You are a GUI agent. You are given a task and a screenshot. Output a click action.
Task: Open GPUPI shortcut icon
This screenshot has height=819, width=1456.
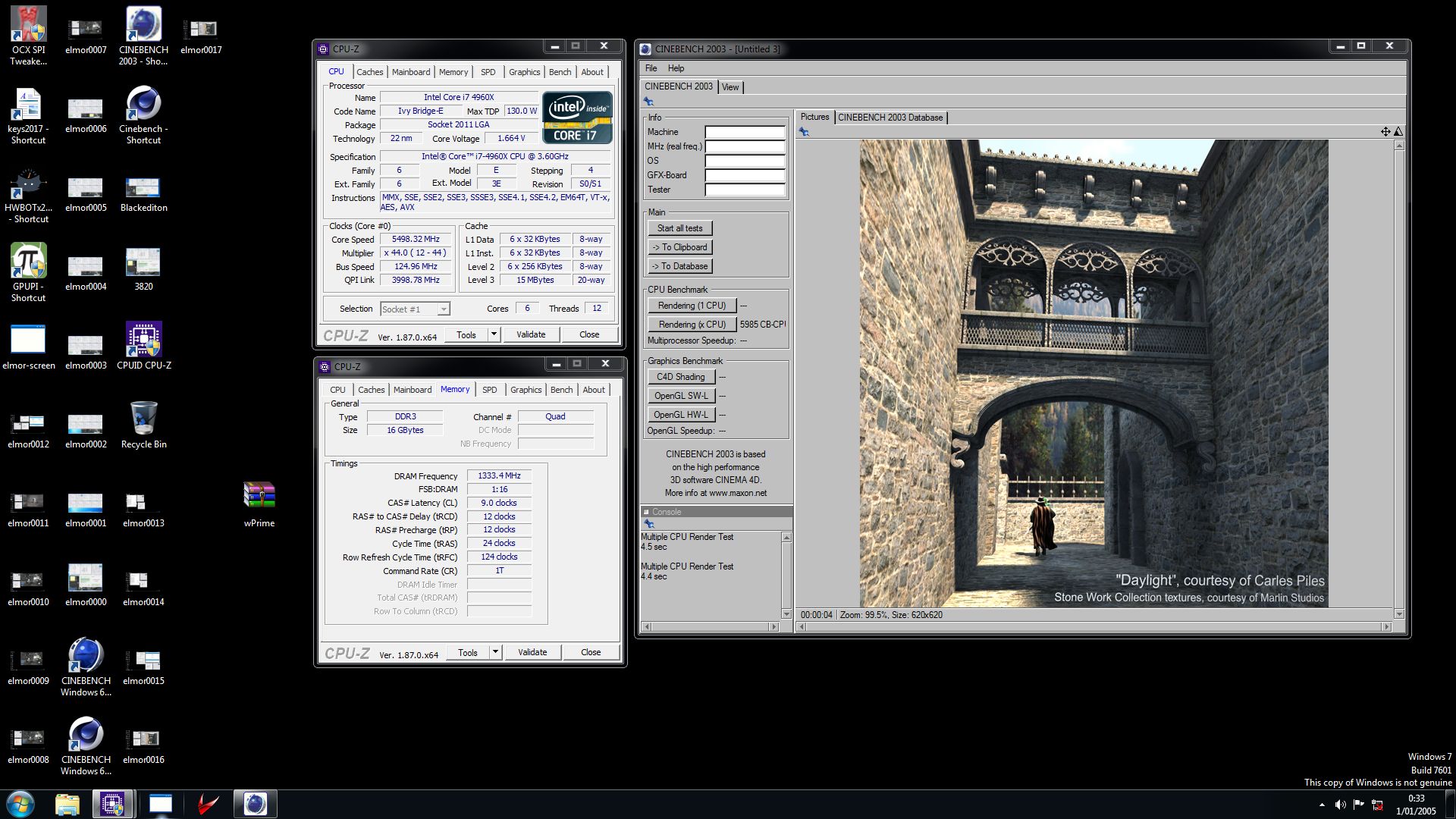[x=28, y=272]
